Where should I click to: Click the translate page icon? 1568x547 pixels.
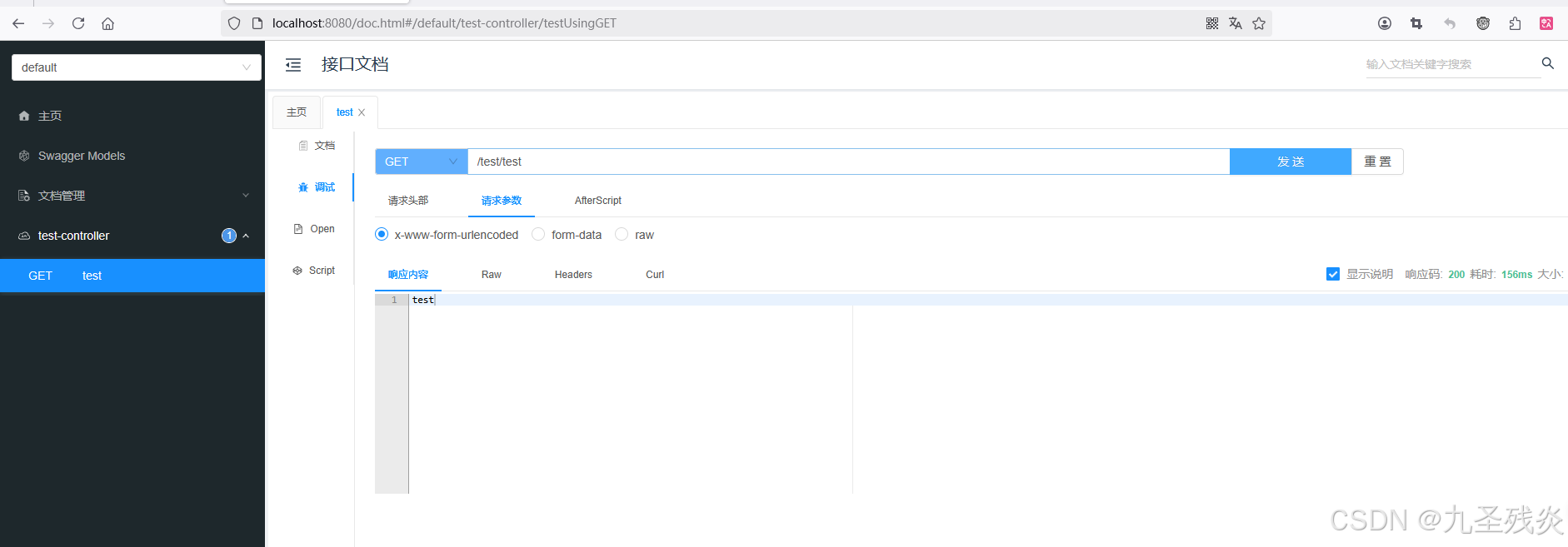click(1236, 23)
